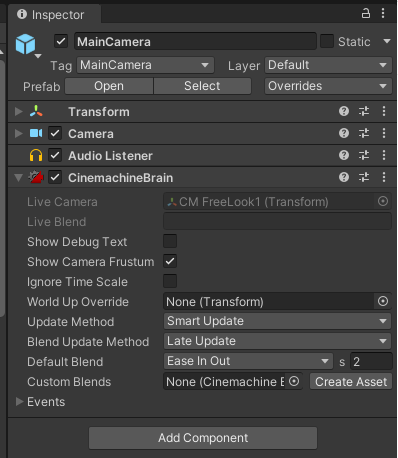Image resolution: width=398 pixels, height=458 pixels.
Task: Toggle MainCamera active checkbox
Action: (x=61, y=42)
